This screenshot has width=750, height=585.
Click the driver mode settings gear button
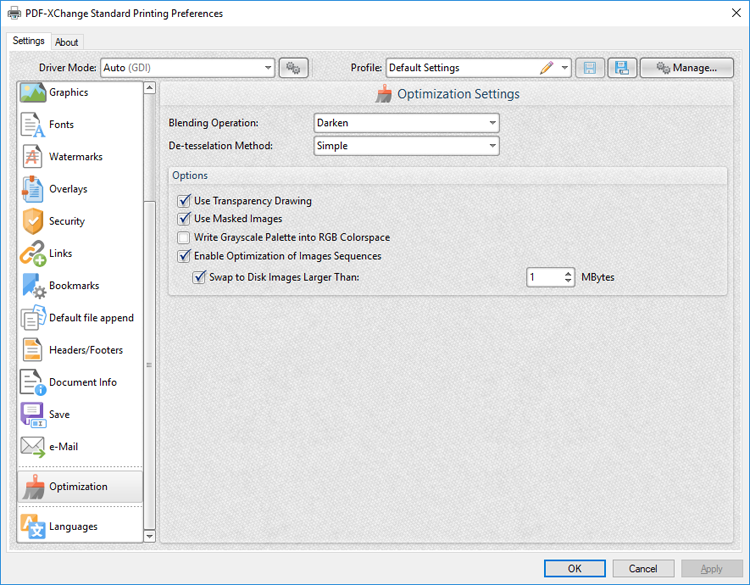[x=293, y=68]
